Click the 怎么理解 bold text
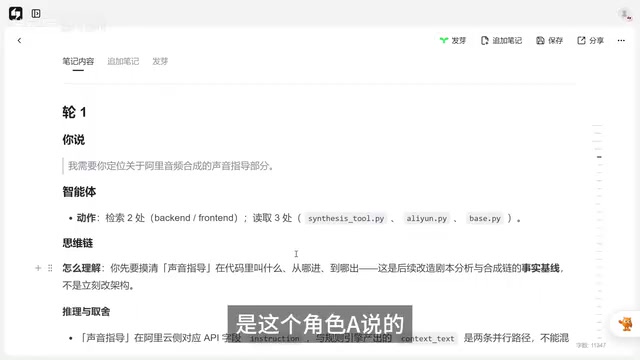640x360 pixels. 81,268
